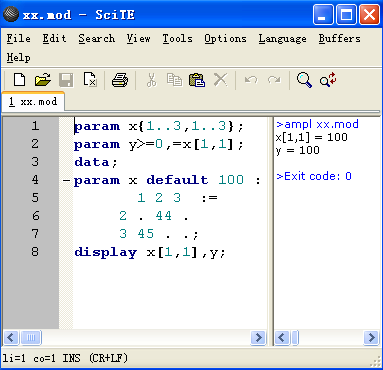This screenshot has height=370, width=383.
Task: Open the Buffers menu
Action: tap(339, 38)
